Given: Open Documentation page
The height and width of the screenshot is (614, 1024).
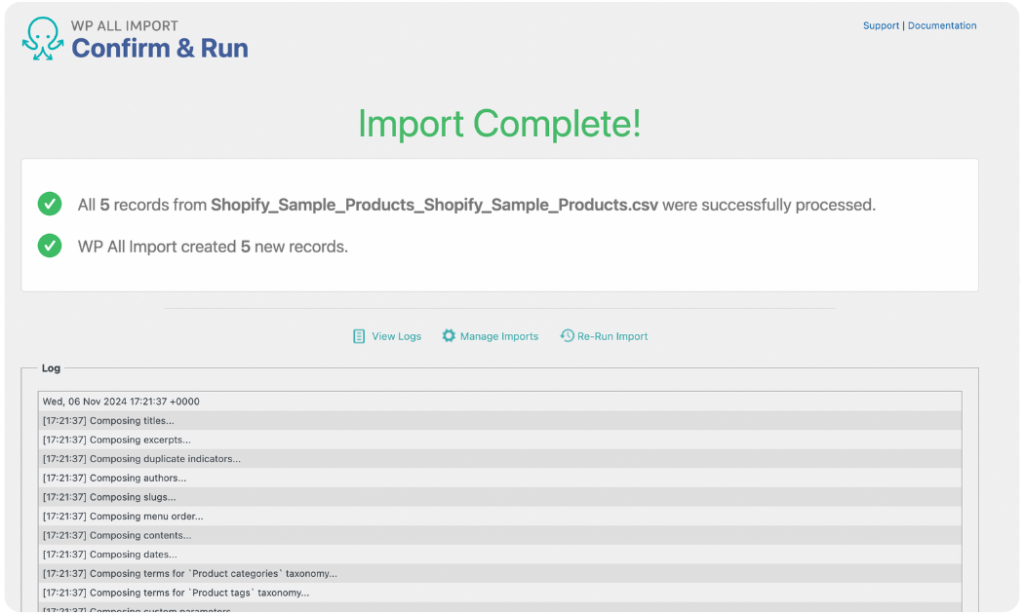Looking at the screenshot, I should coord(942,25).
